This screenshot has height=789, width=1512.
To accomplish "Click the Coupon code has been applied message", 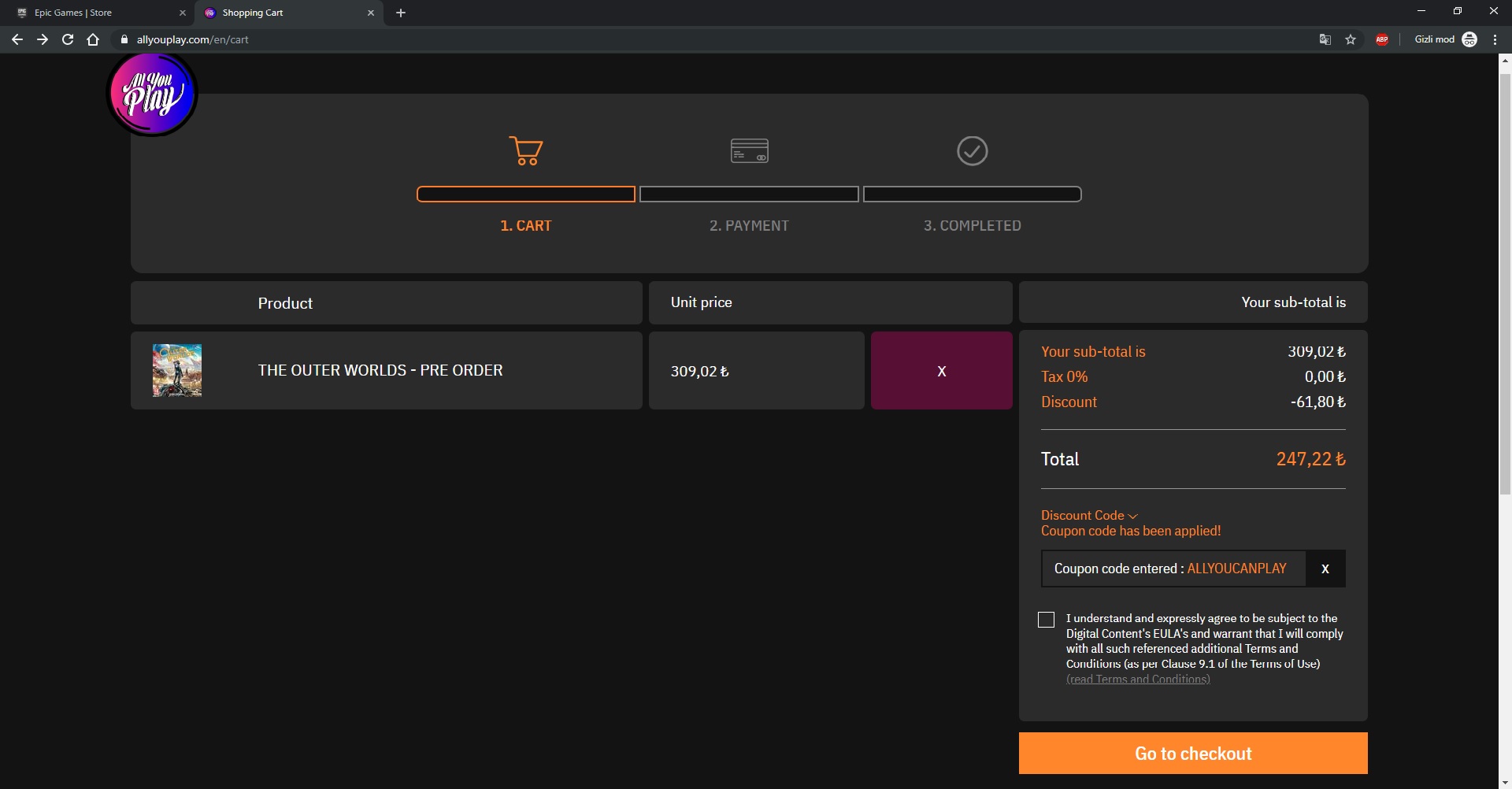I will click(1131, 531).
